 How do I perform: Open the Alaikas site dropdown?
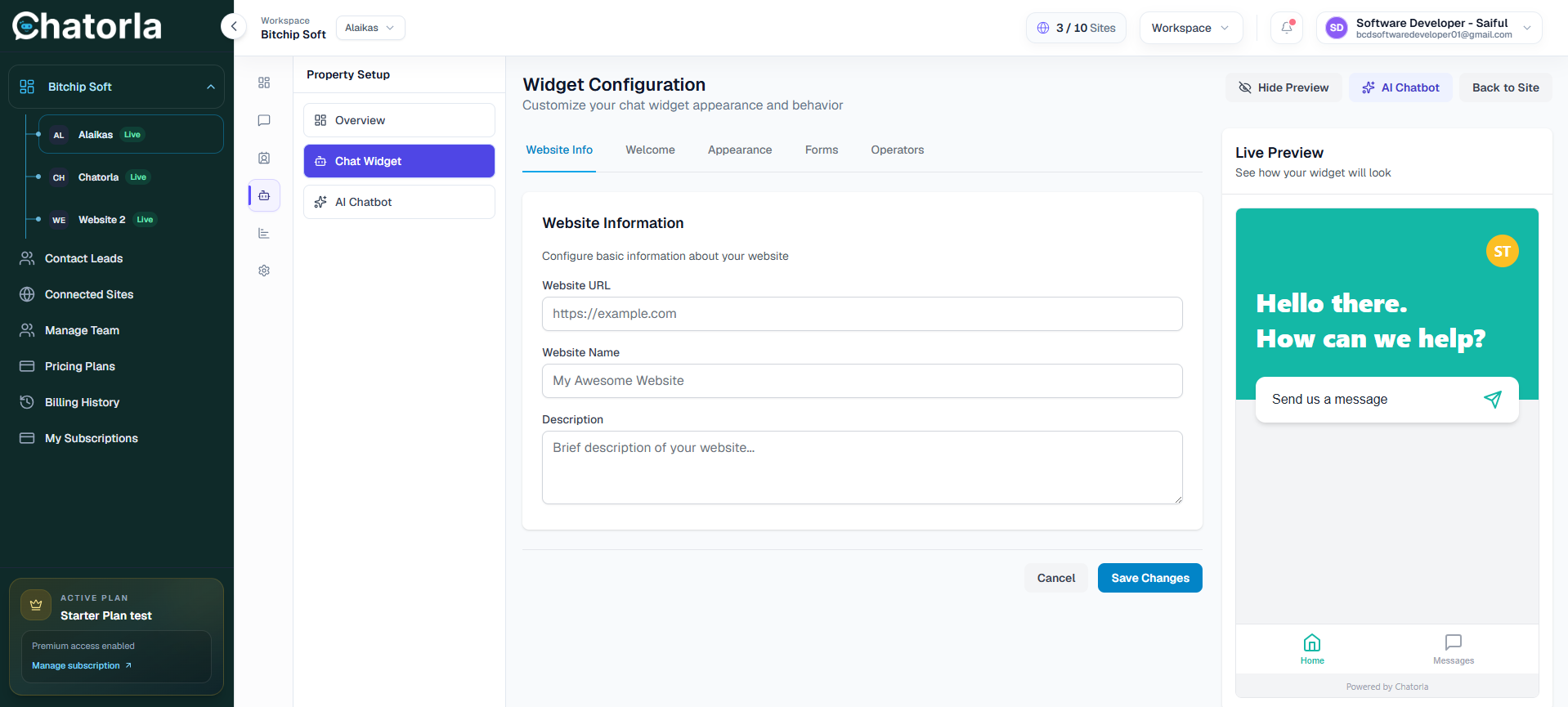tap(370, 28)
